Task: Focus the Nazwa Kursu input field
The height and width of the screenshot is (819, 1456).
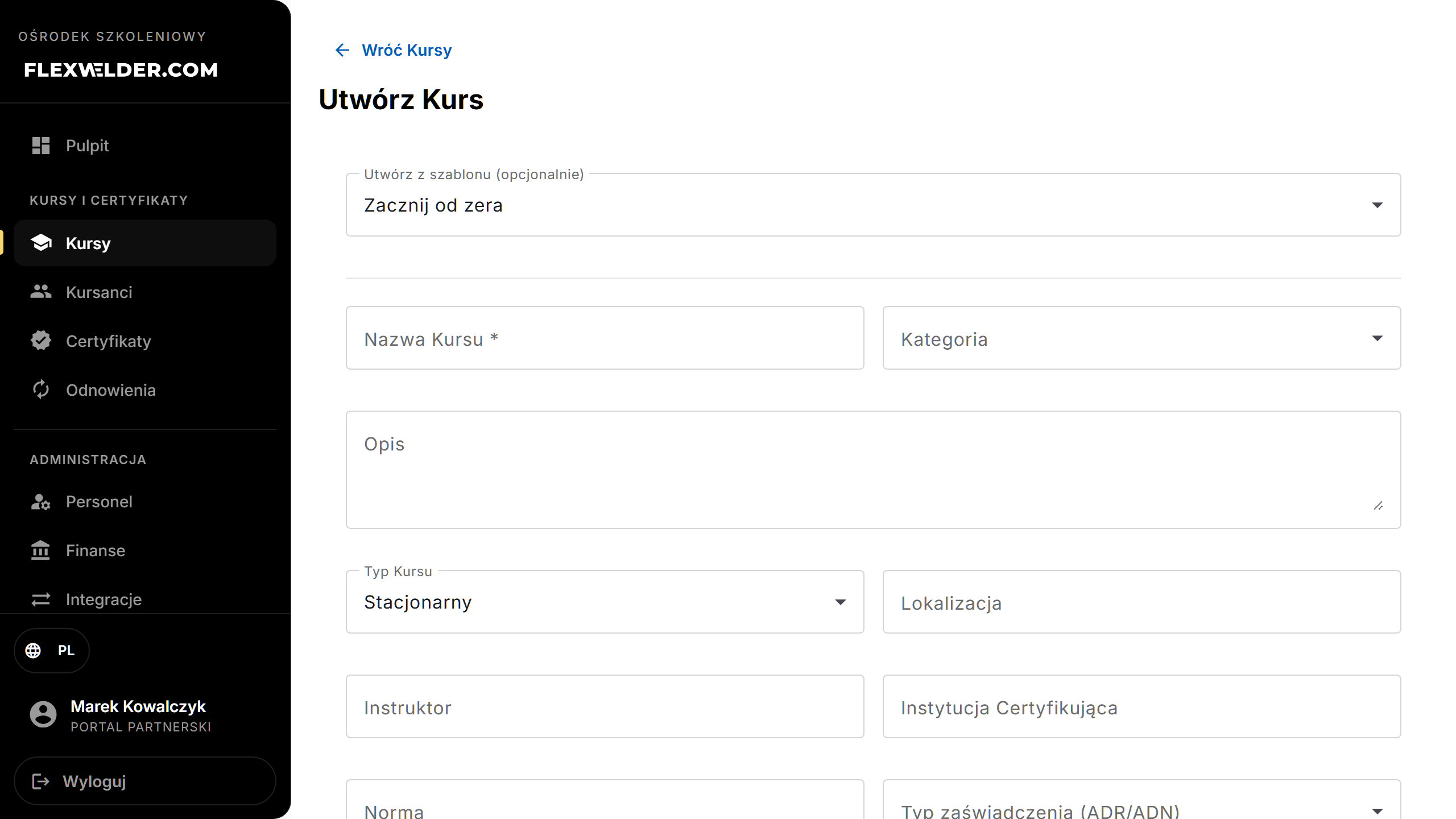Action: tap(605, 338)
